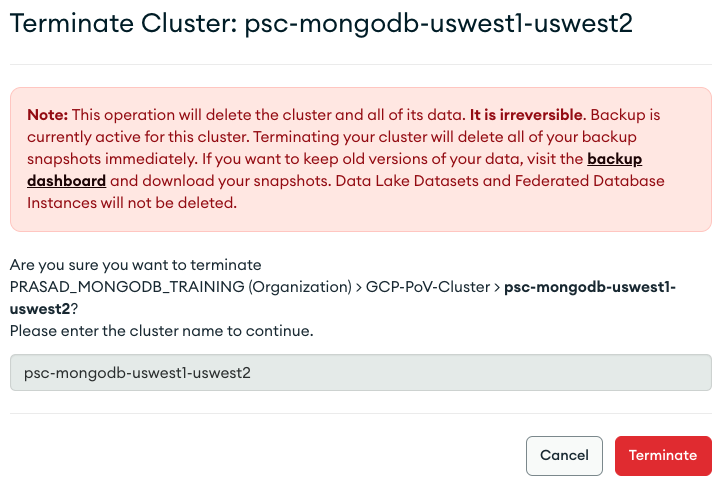Click "Please enter the cluster name to continue"
727x489 pixels.
[x=161, y=330]
